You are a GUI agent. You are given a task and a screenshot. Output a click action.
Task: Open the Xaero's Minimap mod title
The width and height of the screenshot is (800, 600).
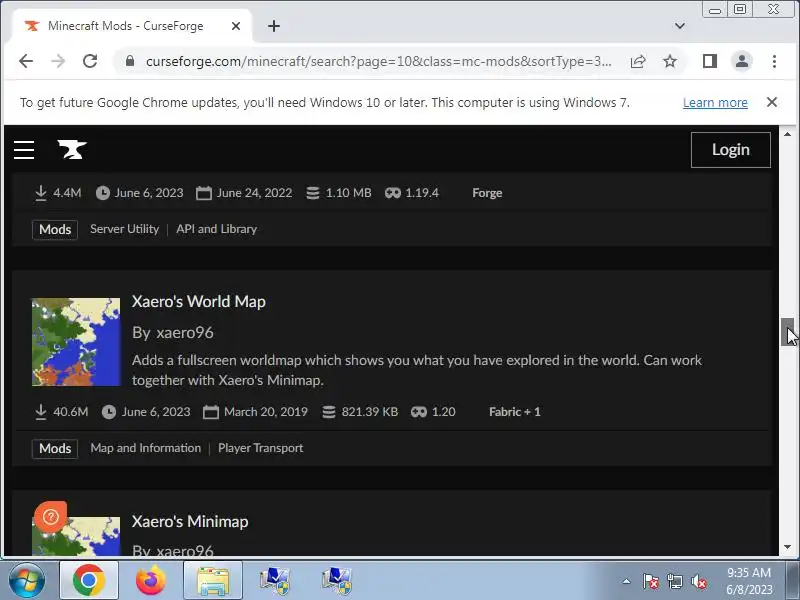(190, 521)
